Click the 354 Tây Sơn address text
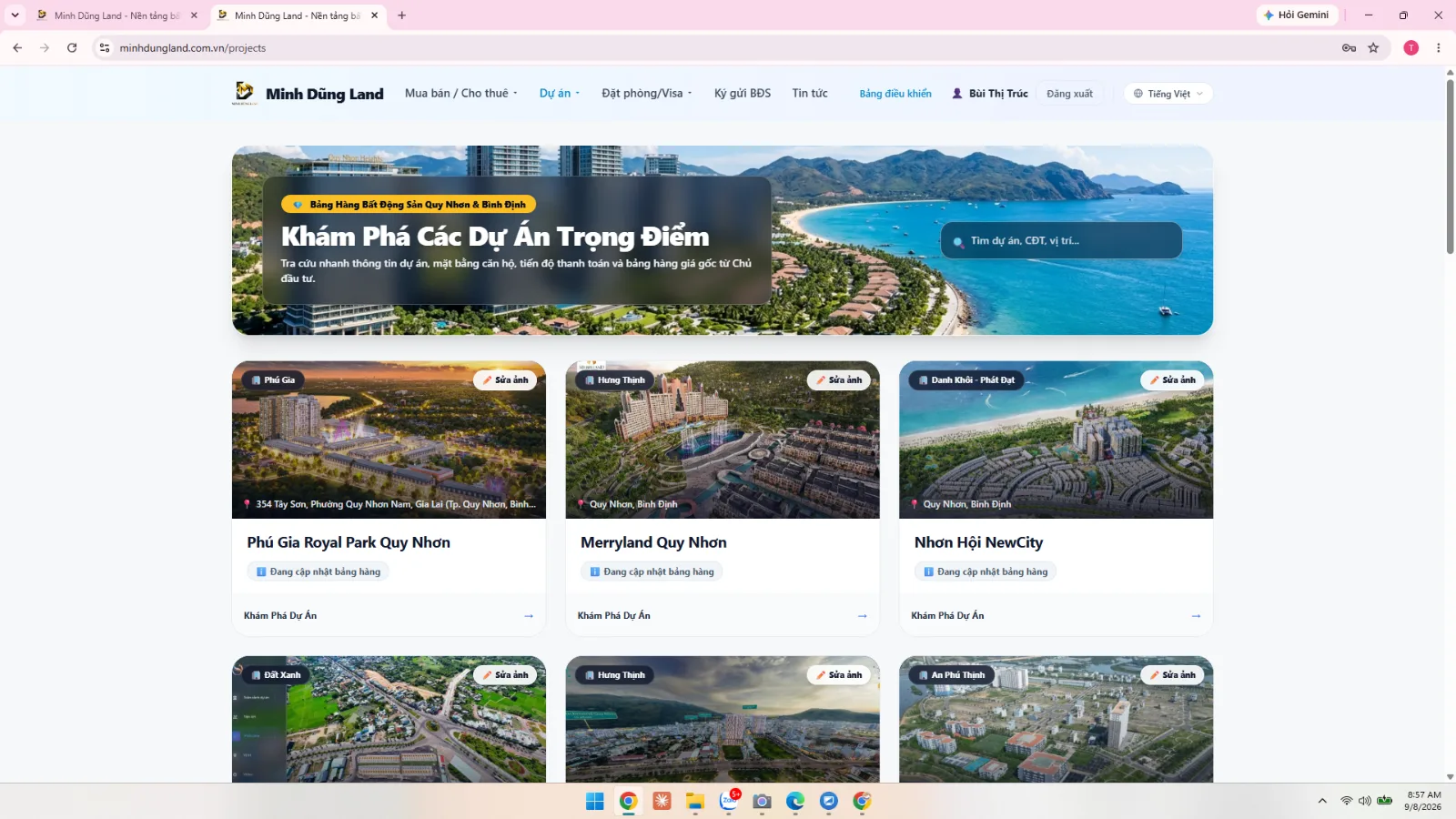The height and width of the screenshot is (819, 1456). 395,504
